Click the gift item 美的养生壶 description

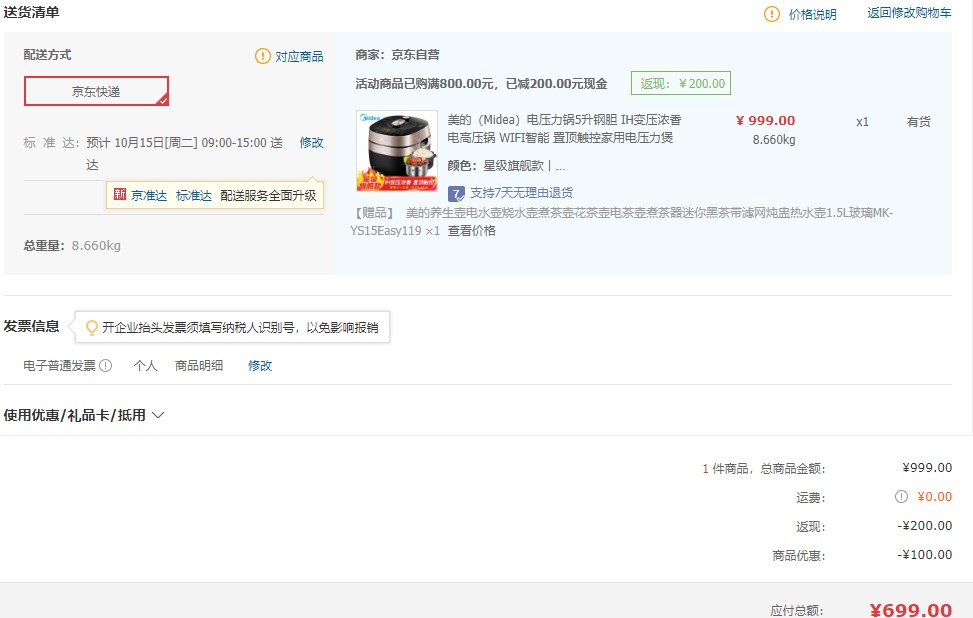(622, 222)
